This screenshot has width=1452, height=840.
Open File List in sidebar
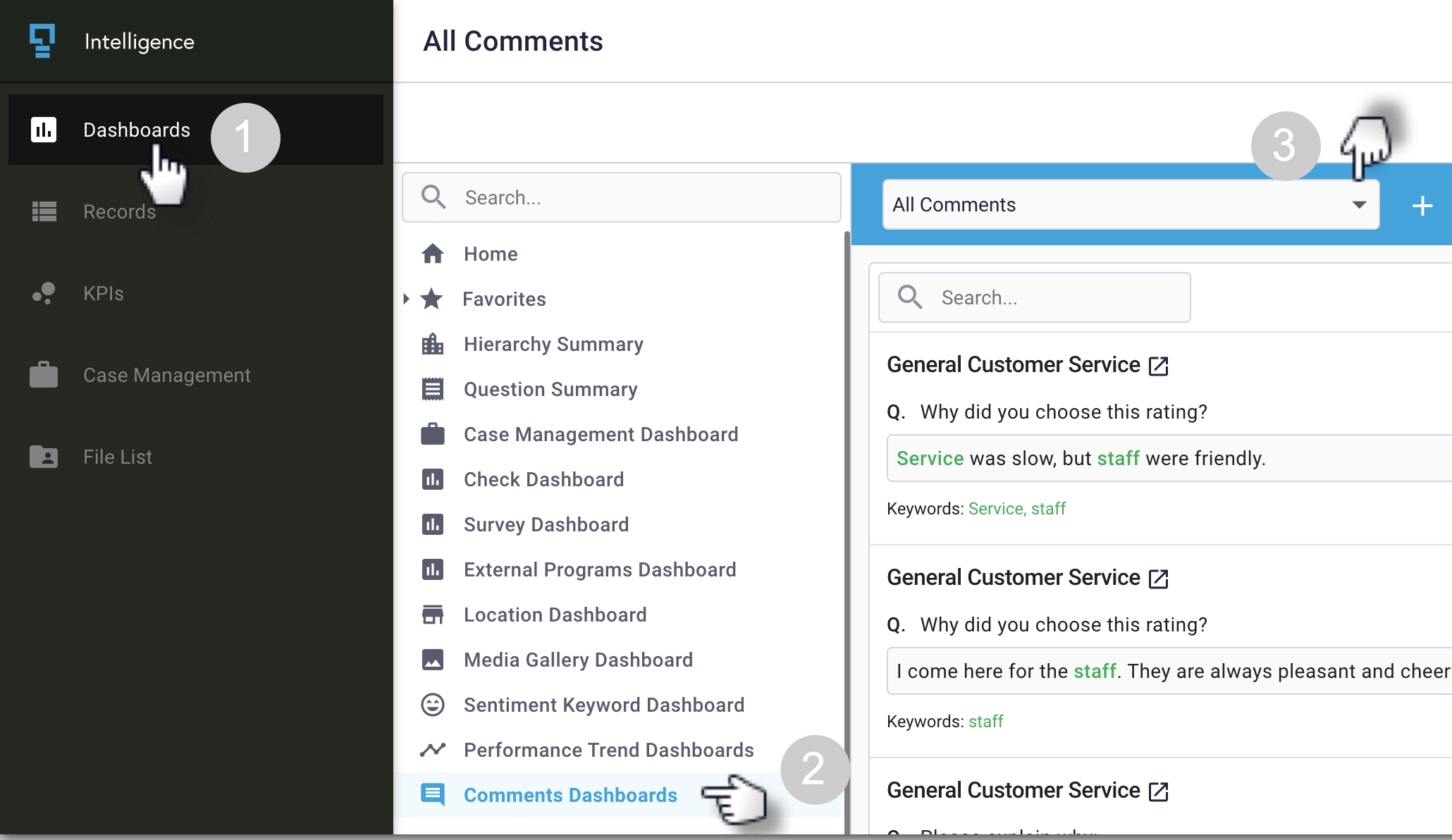point(117,457)
